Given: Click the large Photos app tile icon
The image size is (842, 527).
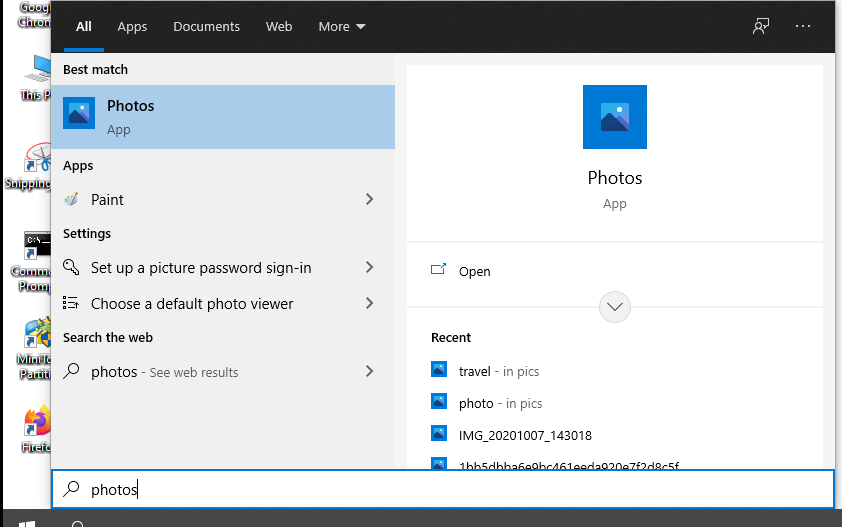Looking at the screenshot, I should (x=614, y=117).
